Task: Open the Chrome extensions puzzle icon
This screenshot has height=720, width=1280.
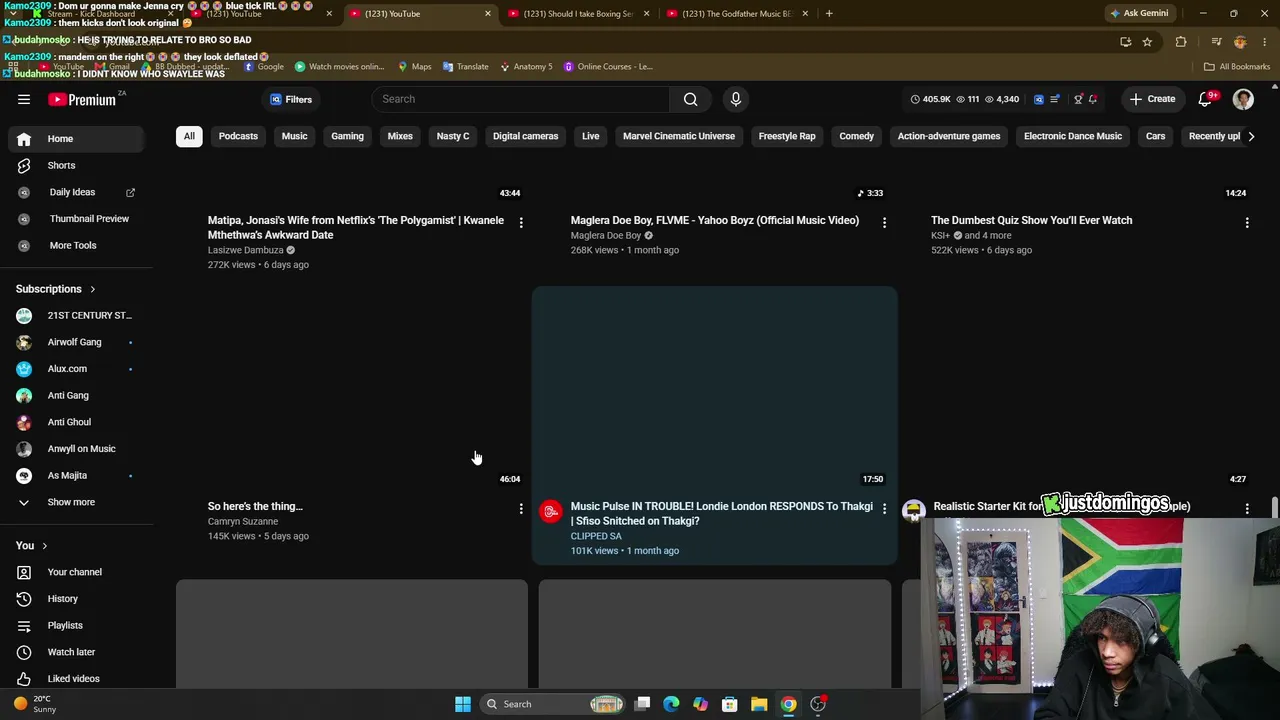Action: [x=1181, y=42]
